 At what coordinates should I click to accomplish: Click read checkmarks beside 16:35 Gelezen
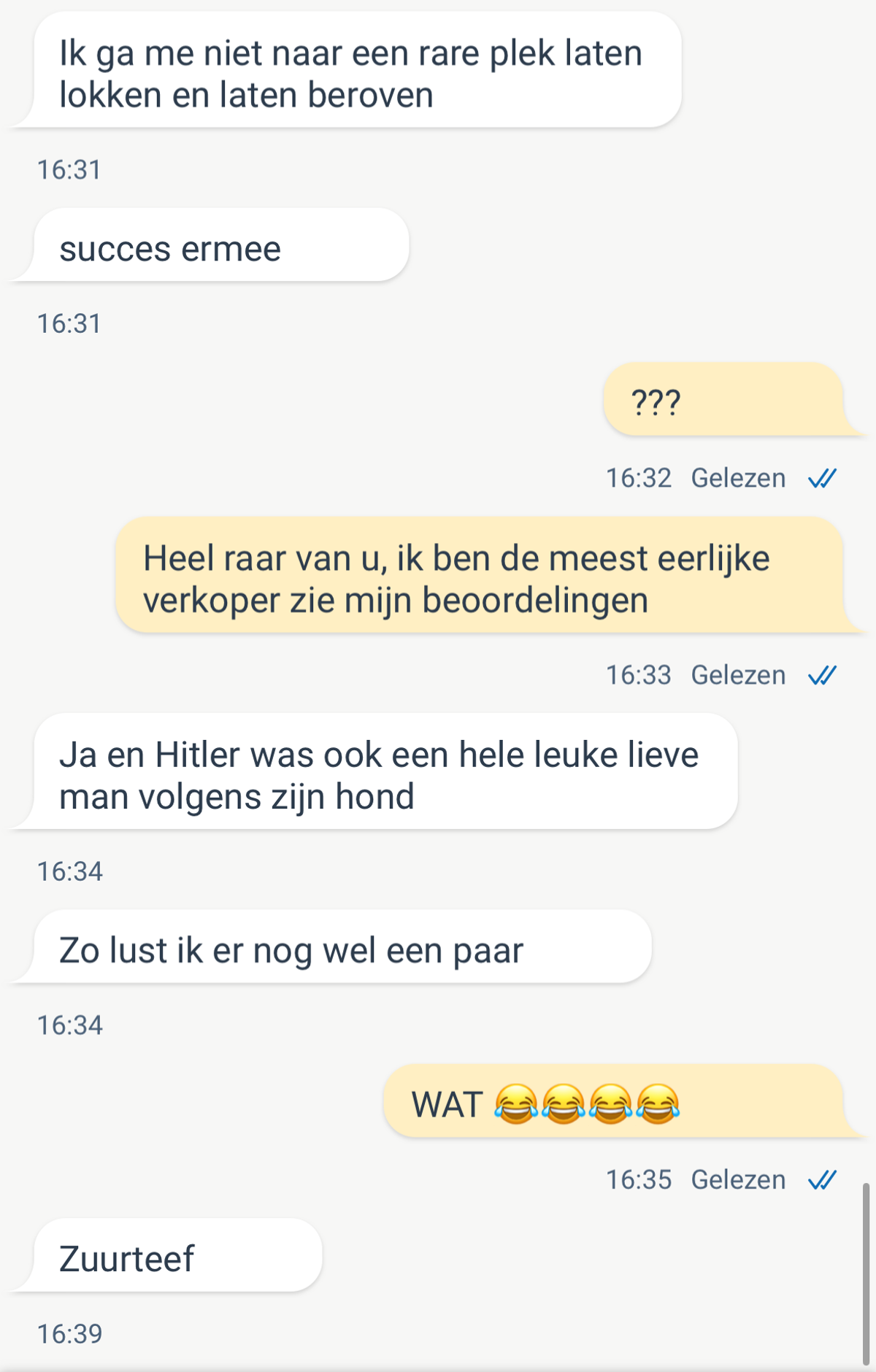pyautogui.click(x=822, y=1180)
